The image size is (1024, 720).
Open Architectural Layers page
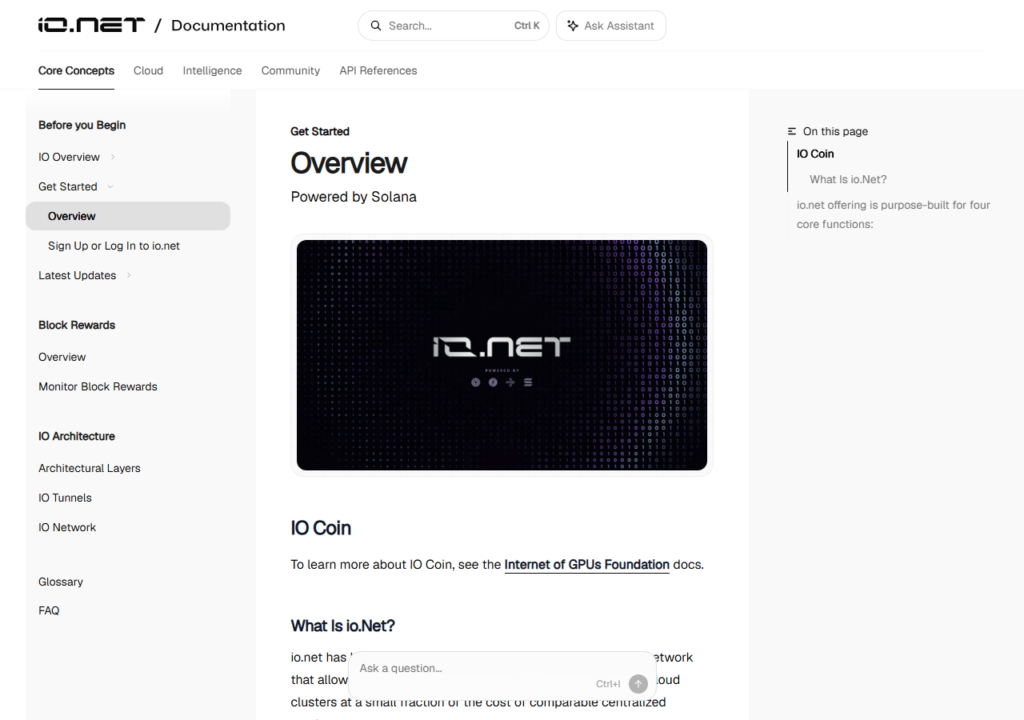tap(89, 468)
